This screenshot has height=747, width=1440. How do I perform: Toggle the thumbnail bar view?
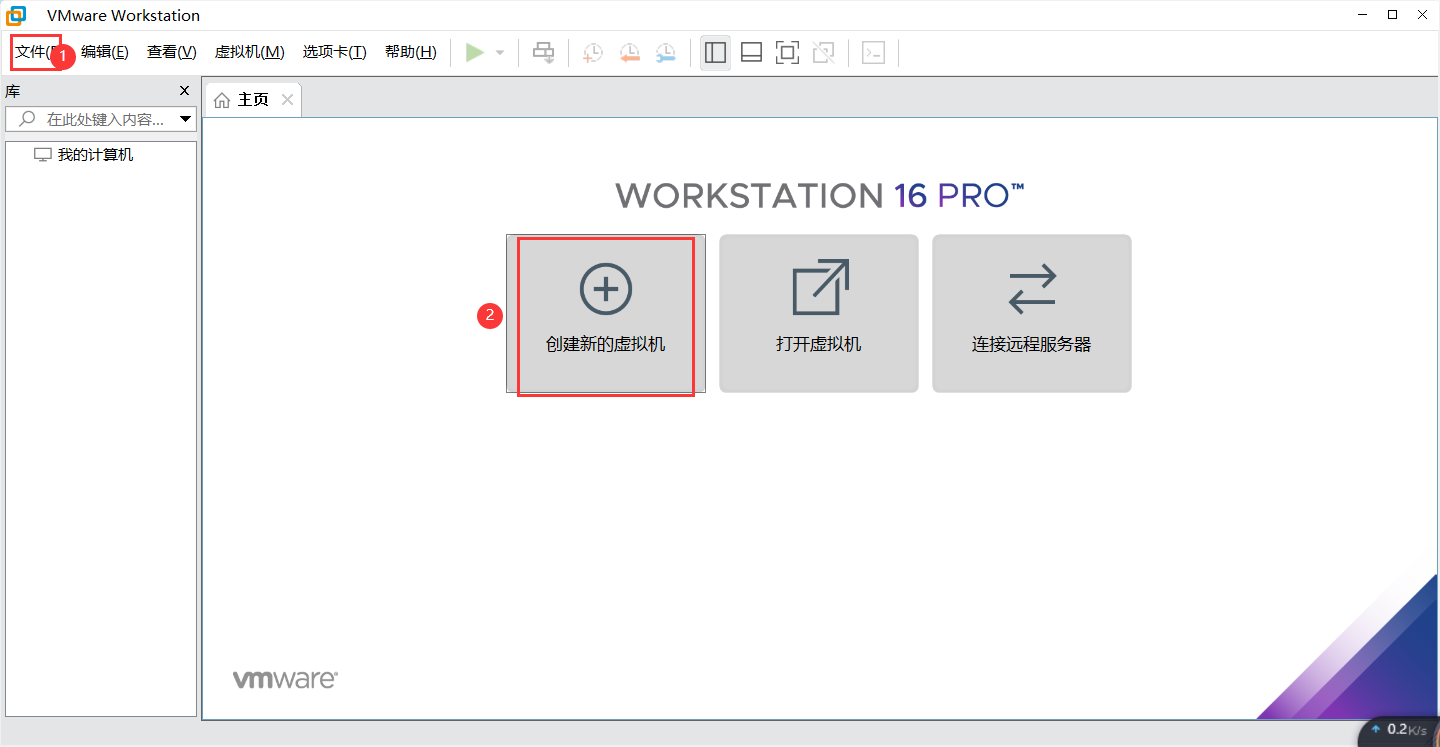coord(751,53)
